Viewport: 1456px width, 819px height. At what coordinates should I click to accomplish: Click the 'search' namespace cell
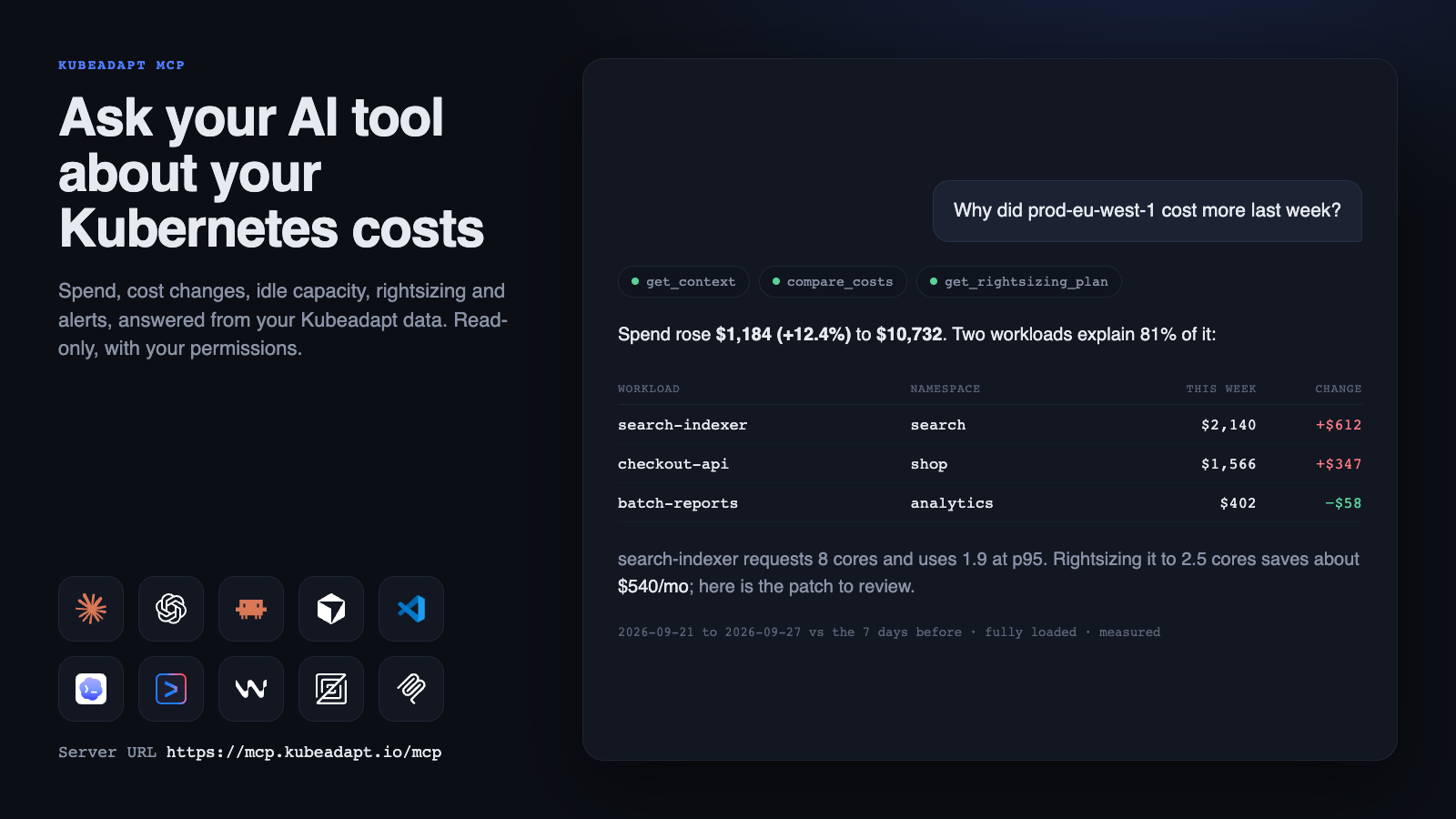[x=938, y=425]
